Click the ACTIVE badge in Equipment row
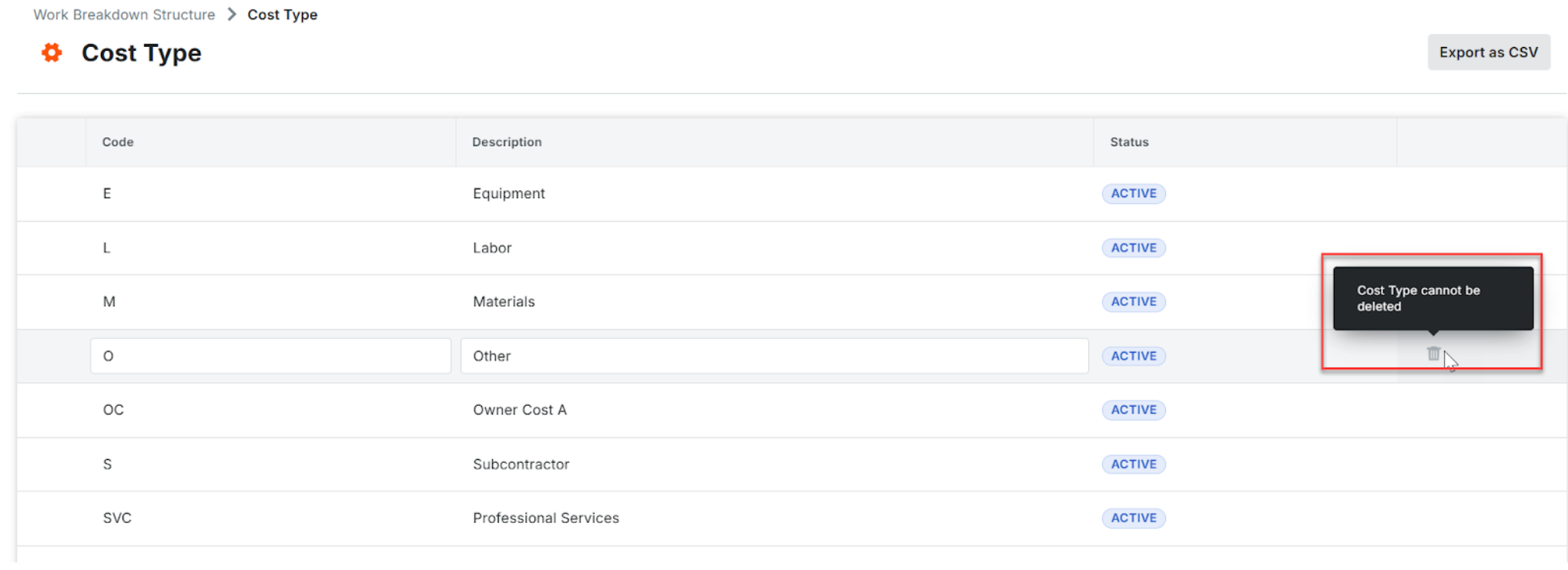The height and width of the screenshot is (570, 1568). (1133, 193)
